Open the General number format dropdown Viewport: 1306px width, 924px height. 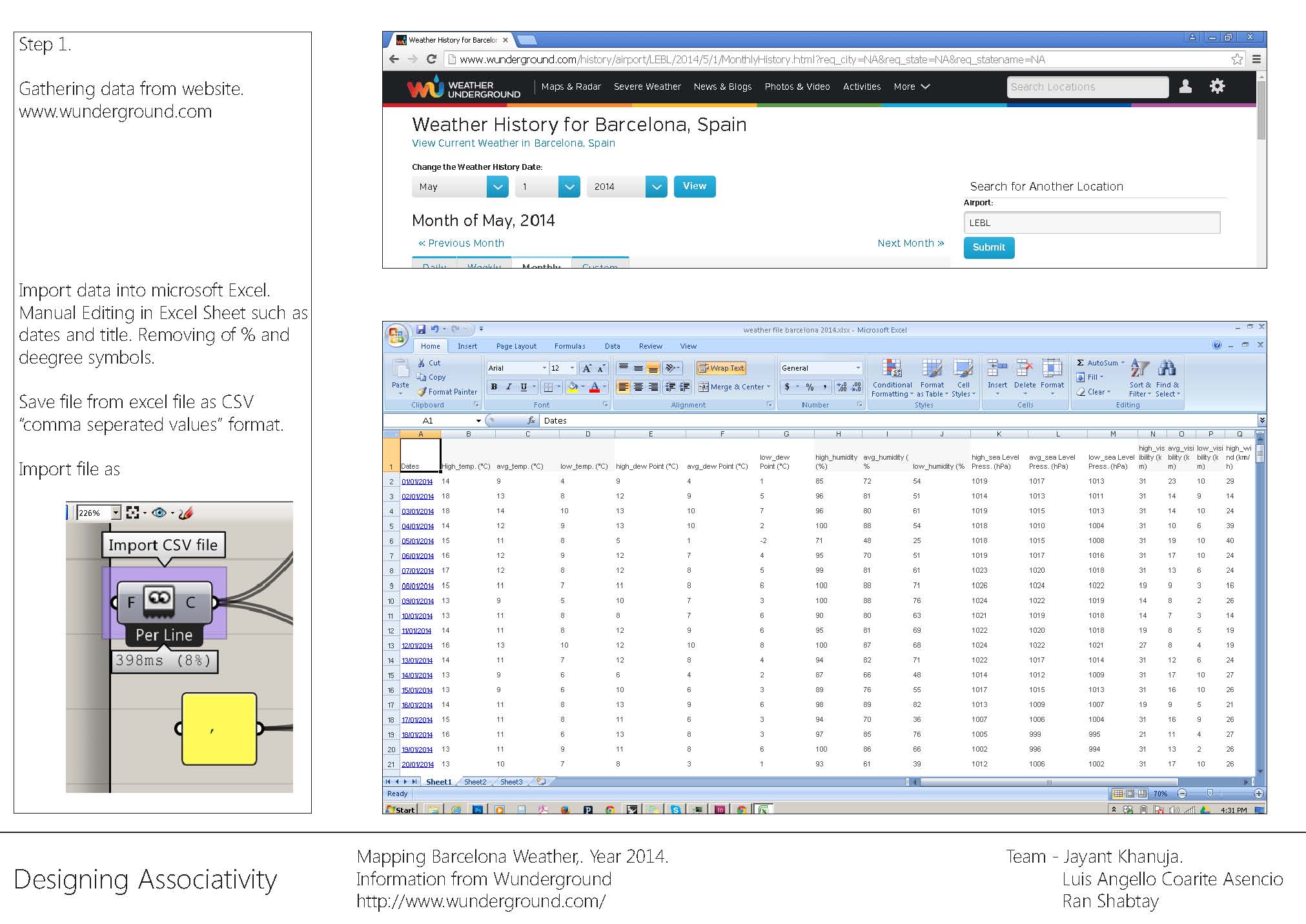click(x=858, y=368)
